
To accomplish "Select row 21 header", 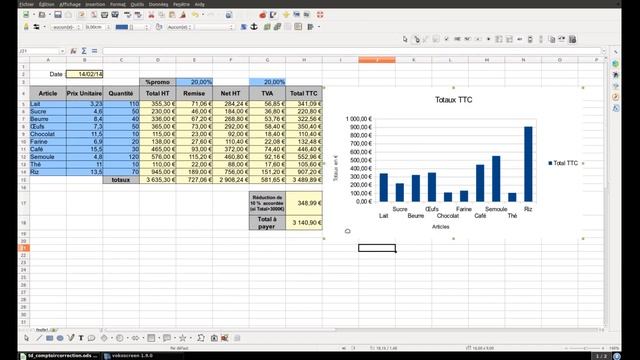I will [x=24, y=248].
